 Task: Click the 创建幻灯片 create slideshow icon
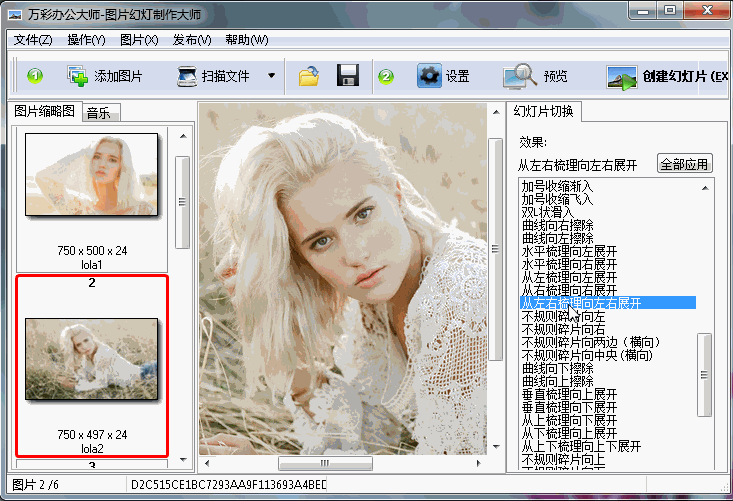[x=623, y=77]
